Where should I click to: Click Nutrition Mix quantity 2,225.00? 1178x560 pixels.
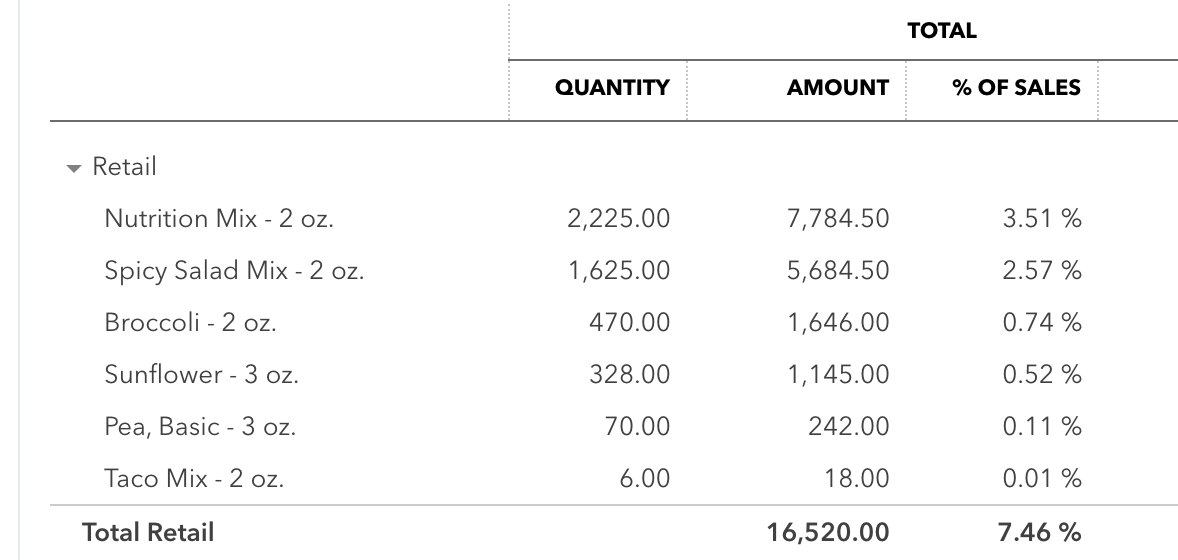618,219
